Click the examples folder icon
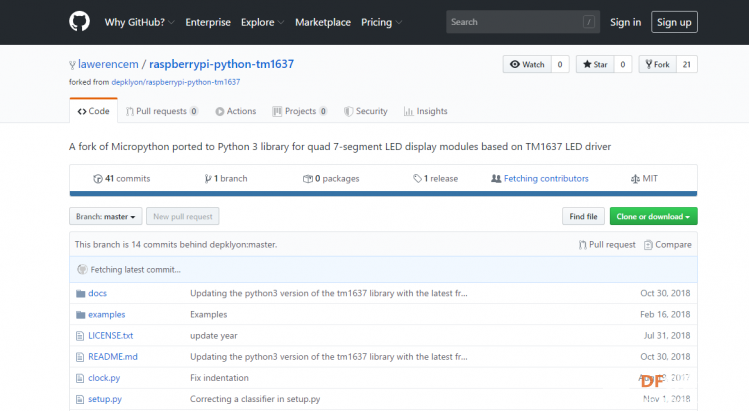749x411 pixels. pyautogui.click(x=80, y=314)
